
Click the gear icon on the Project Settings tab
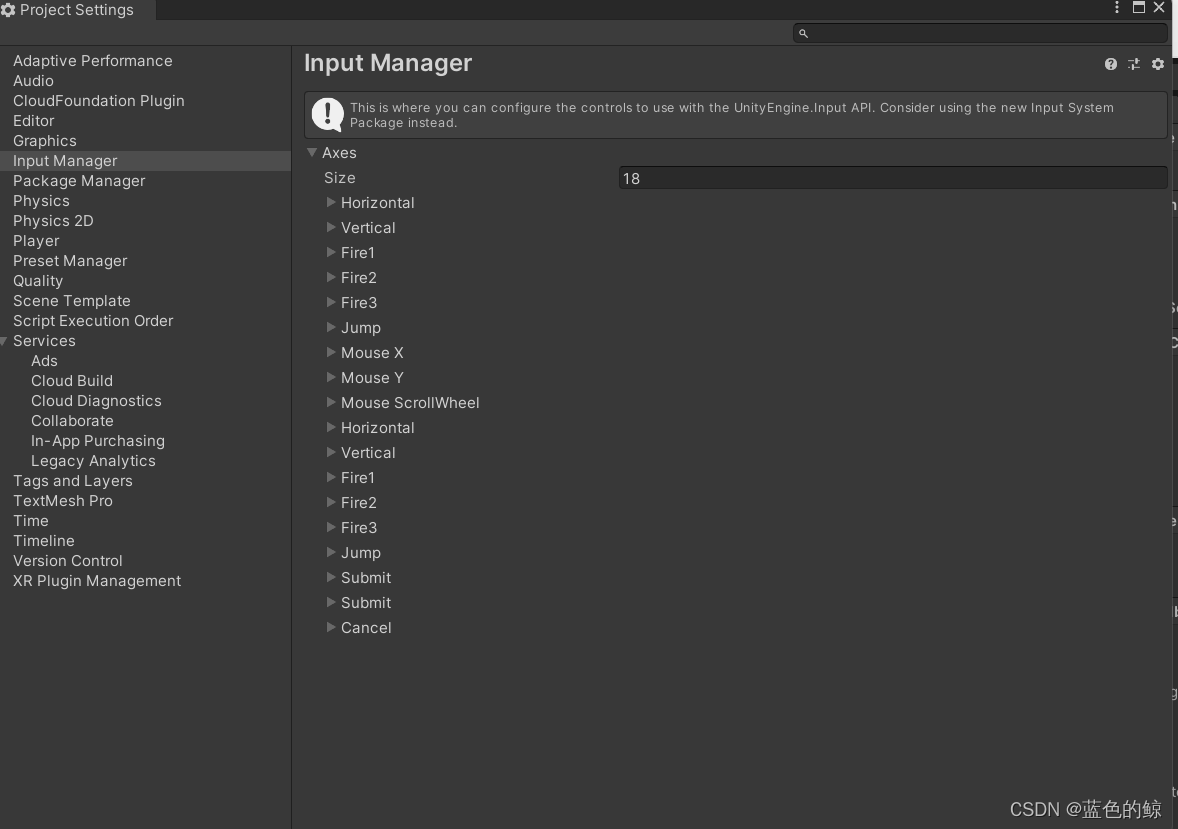coord(10,9)
